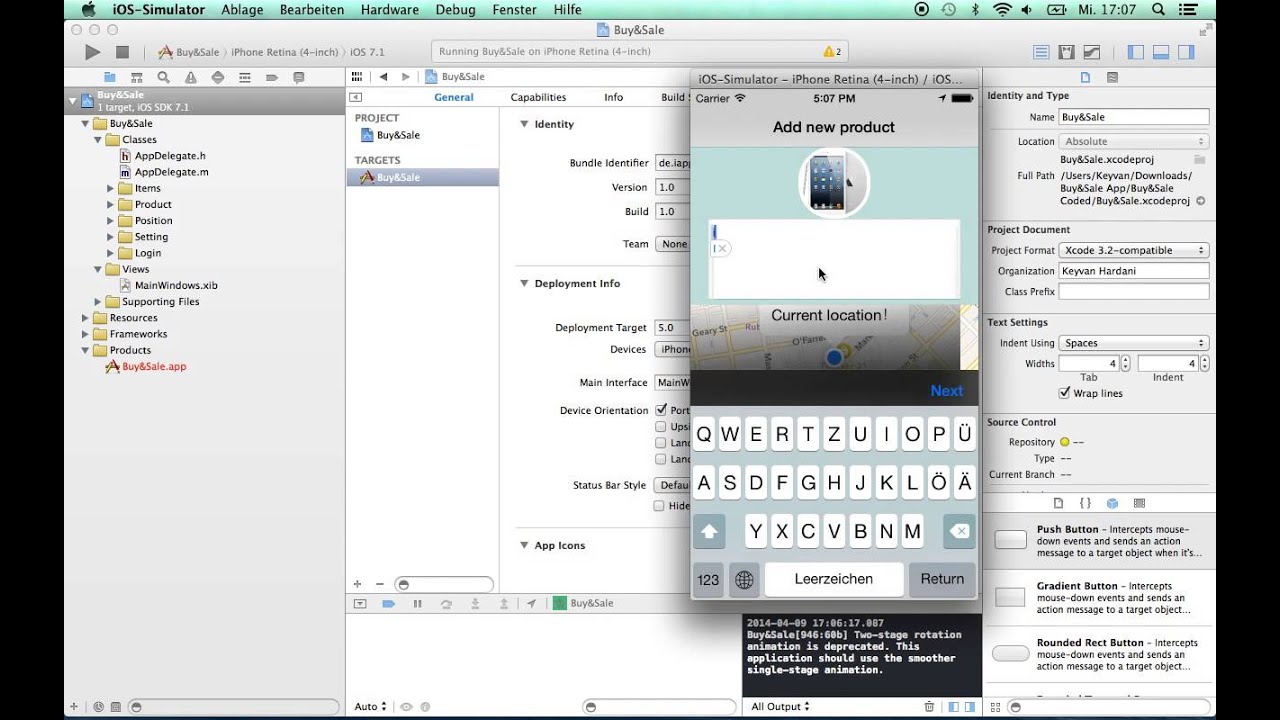
Task: Expand the Items folder in navigator
Action: click(x=110, y=188)
